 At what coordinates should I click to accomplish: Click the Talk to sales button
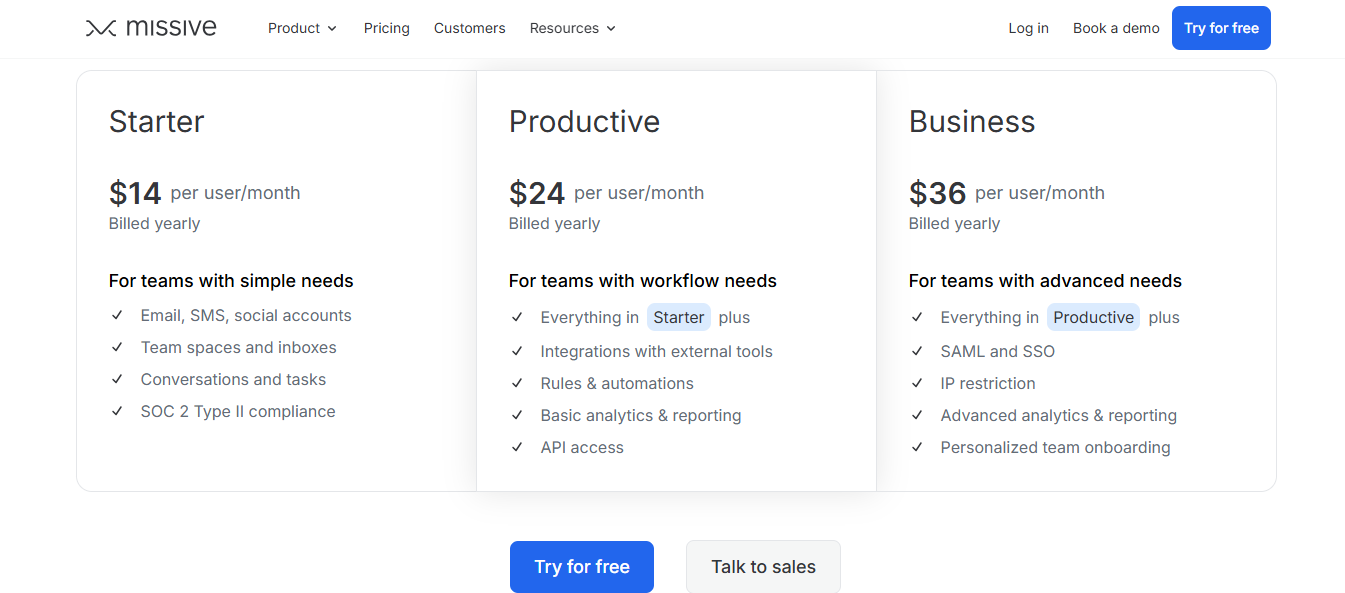coord(762,566)
